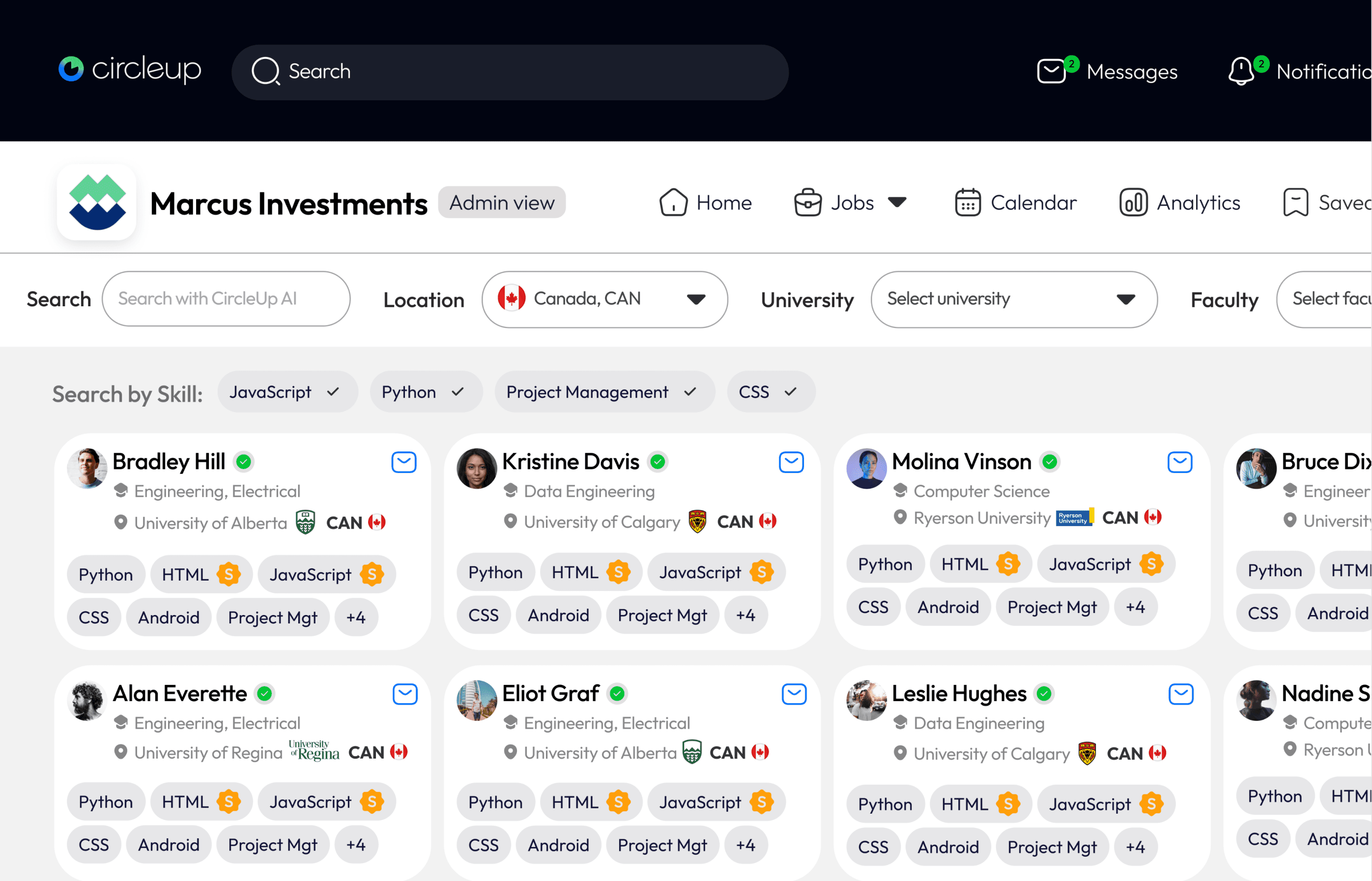Uncheck the Project Management skill filter
The image size is (1372, 881).
point(603,392)
